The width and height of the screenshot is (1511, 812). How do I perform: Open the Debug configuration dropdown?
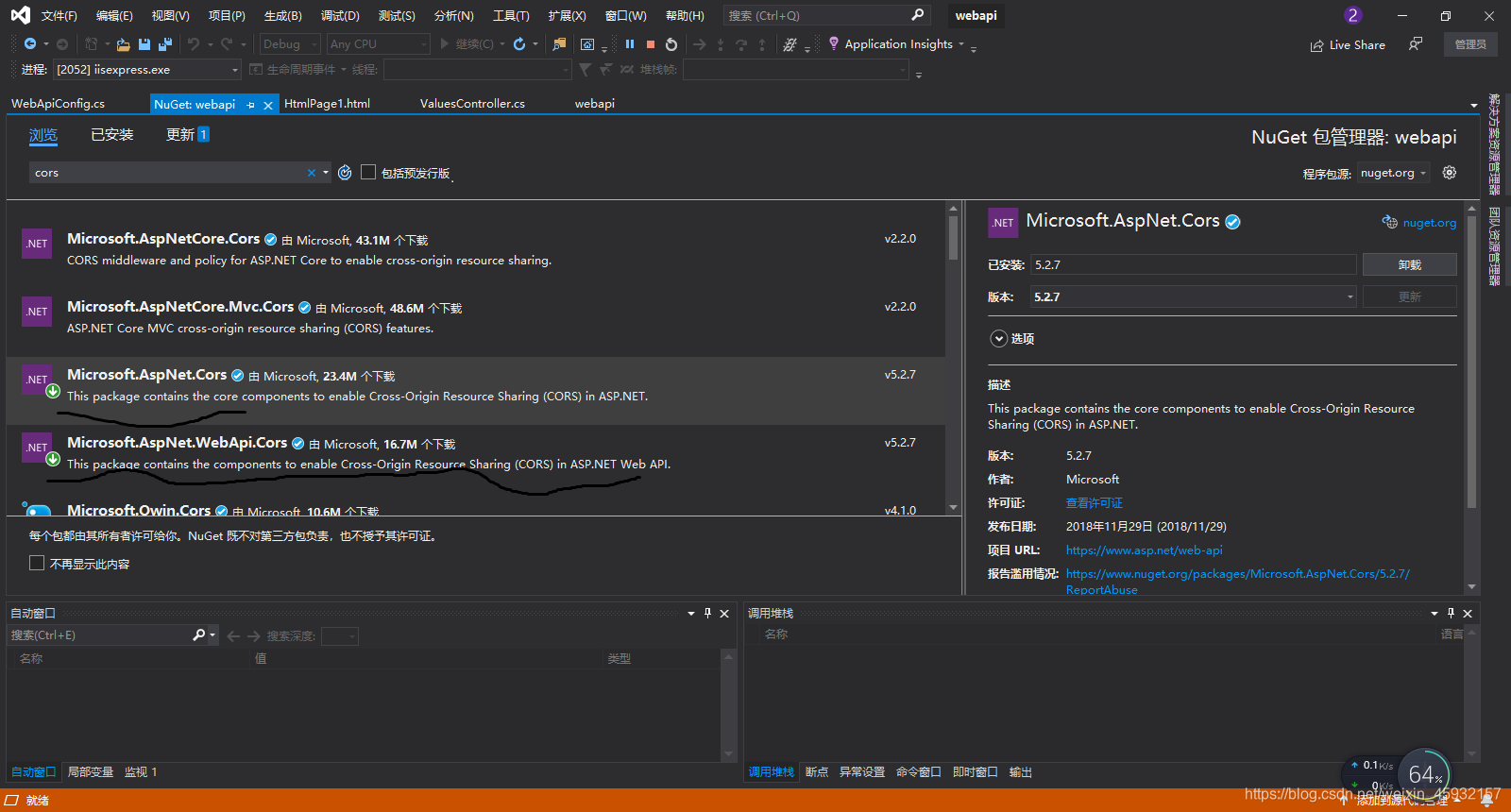click(x=290, y=44)
